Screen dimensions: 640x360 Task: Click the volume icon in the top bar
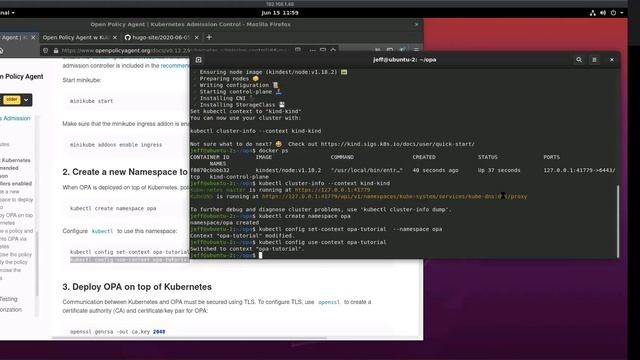tap(603, 13)
